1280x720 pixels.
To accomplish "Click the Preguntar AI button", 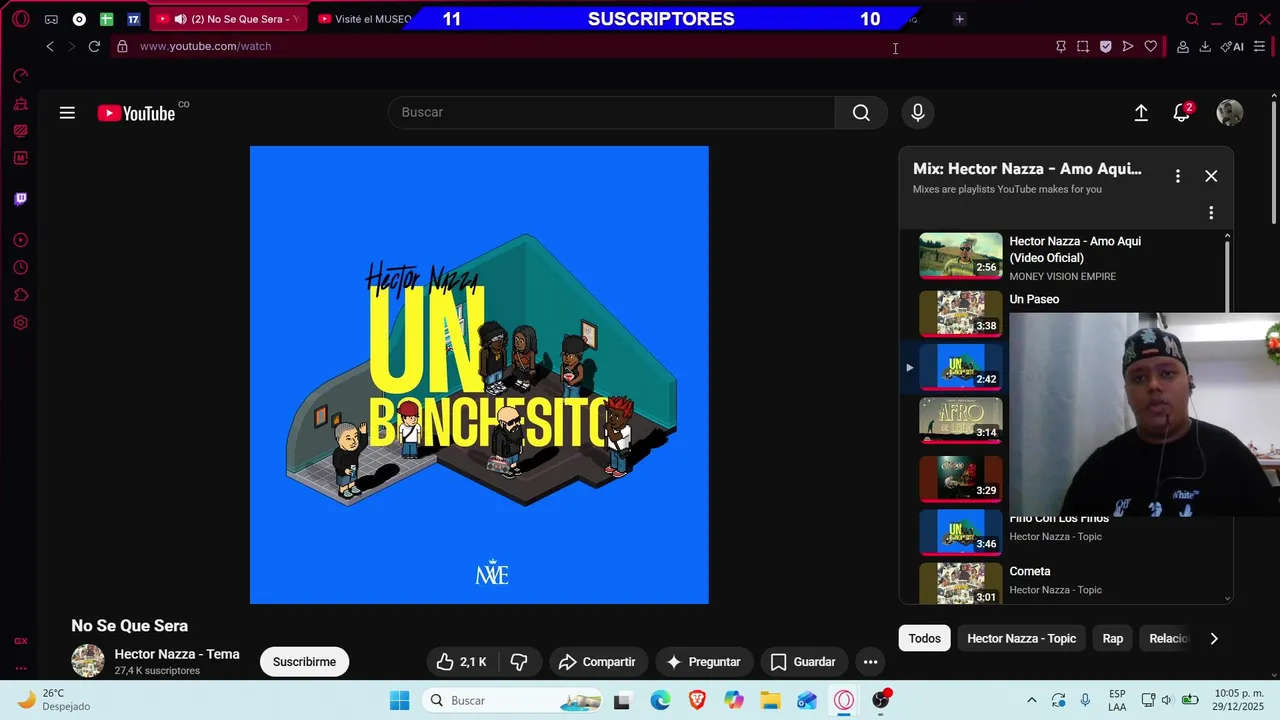I will [704, 662].
